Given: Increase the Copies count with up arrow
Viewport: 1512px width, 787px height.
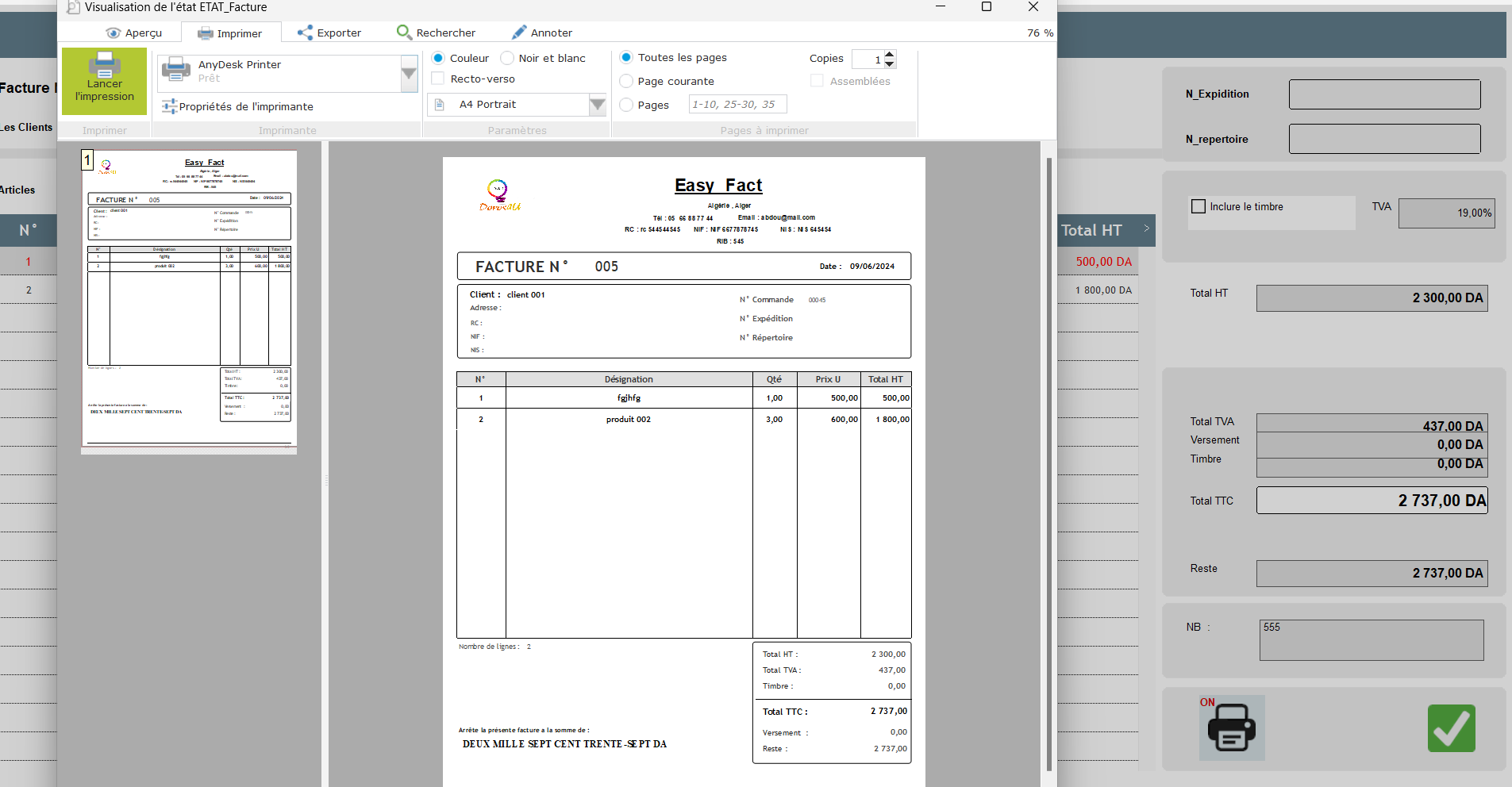Looking at the screenshot, I should point(890,54).
